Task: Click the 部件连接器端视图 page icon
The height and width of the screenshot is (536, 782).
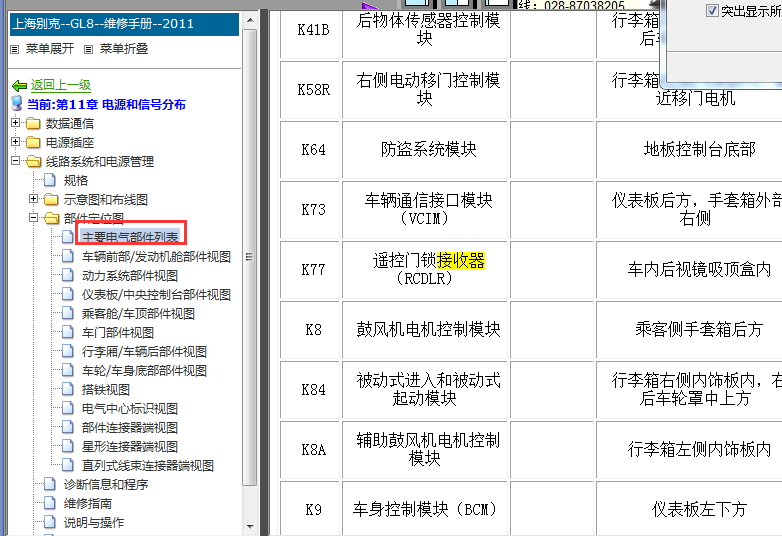Action: click(x=68, y=427)
